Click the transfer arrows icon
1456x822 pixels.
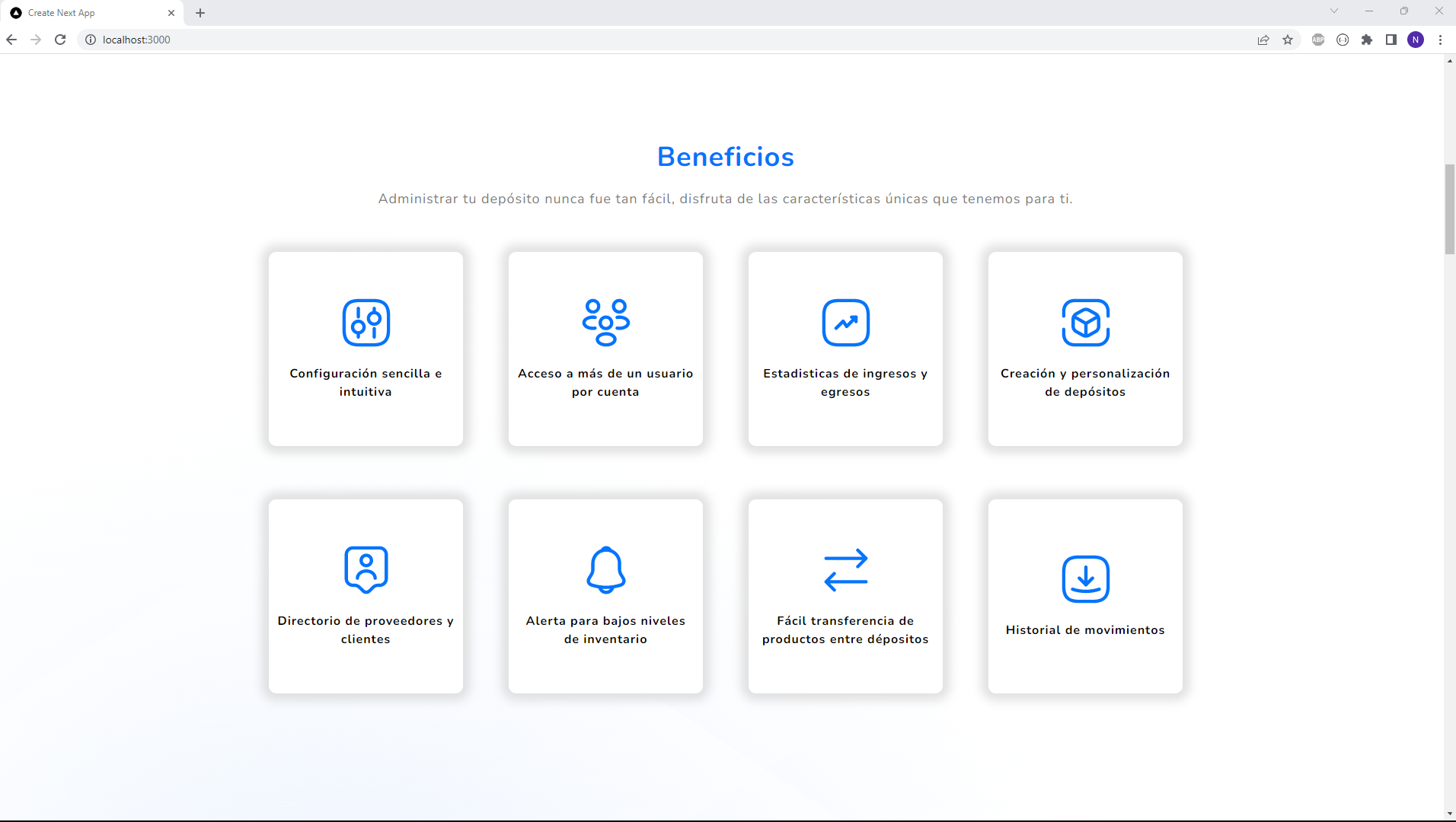click(x=845, y=569)
